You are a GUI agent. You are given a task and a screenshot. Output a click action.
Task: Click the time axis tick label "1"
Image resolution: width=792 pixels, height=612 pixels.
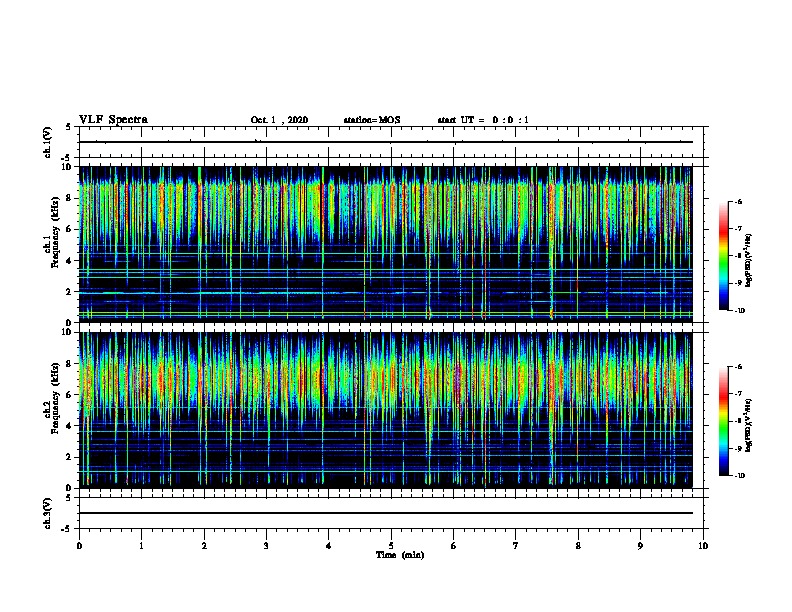click(x=141, y=545)
